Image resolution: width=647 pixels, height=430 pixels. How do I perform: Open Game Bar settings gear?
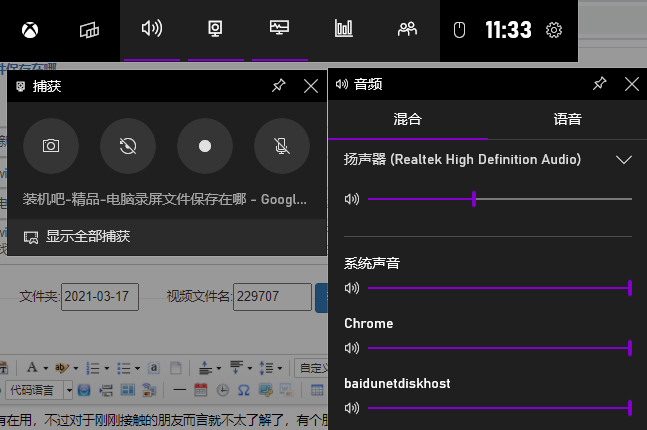[x=554, y=30]
